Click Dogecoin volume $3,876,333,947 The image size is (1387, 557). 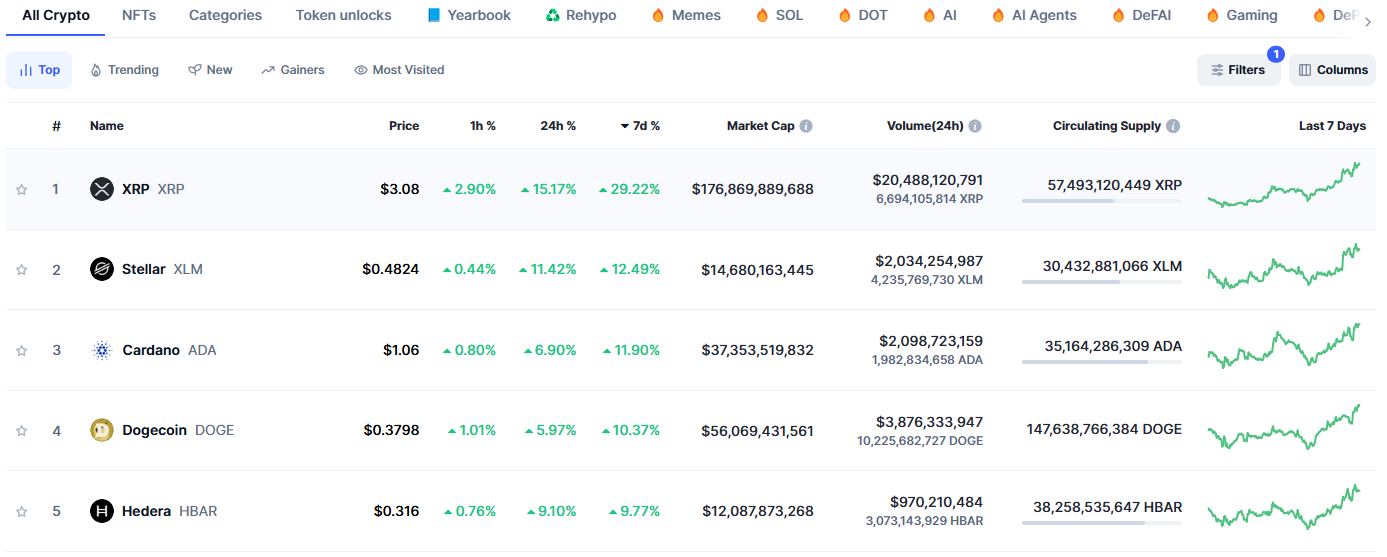(930, 422)
